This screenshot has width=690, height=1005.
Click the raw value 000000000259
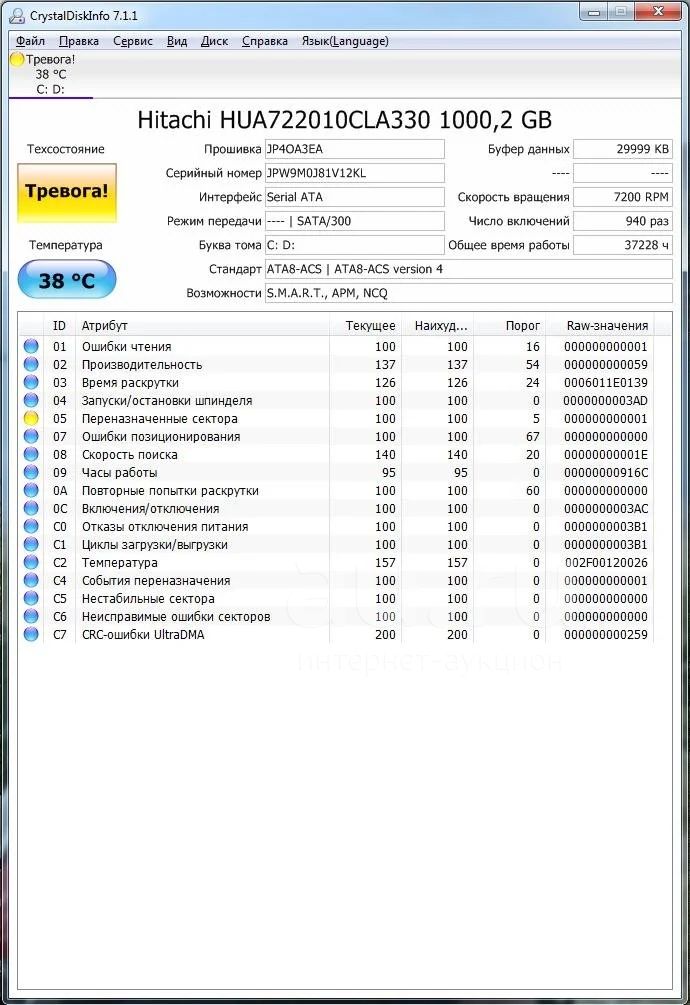pos(605,635)
